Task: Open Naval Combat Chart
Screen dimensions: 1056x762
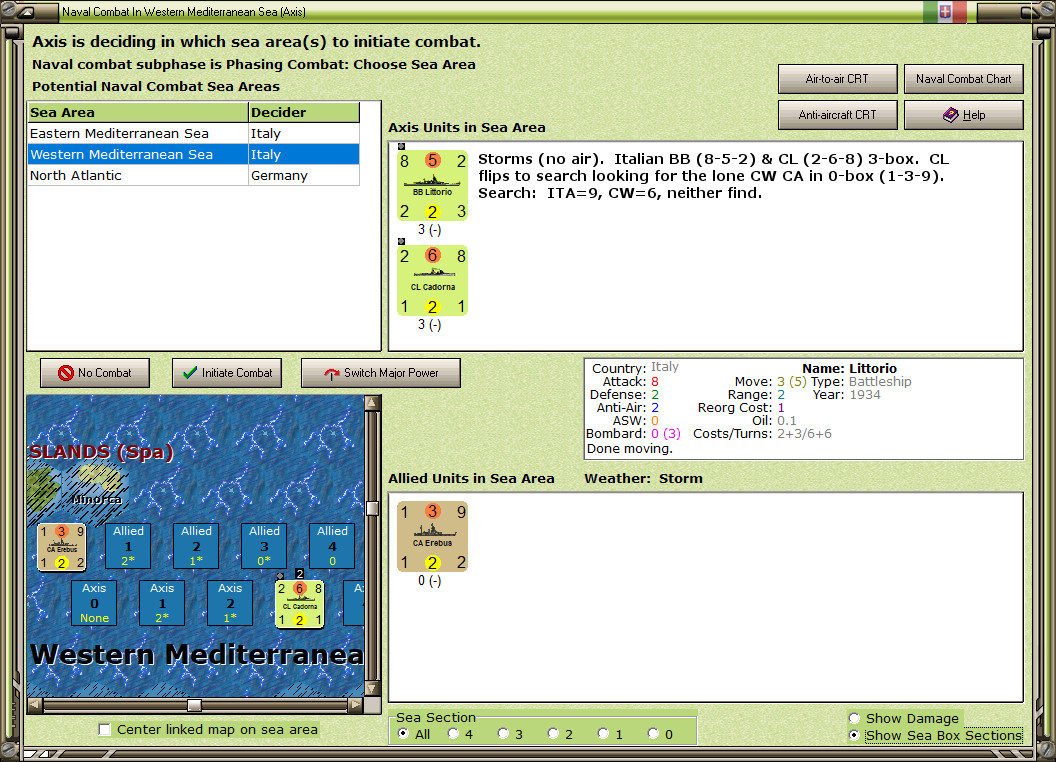Action: 964,79
